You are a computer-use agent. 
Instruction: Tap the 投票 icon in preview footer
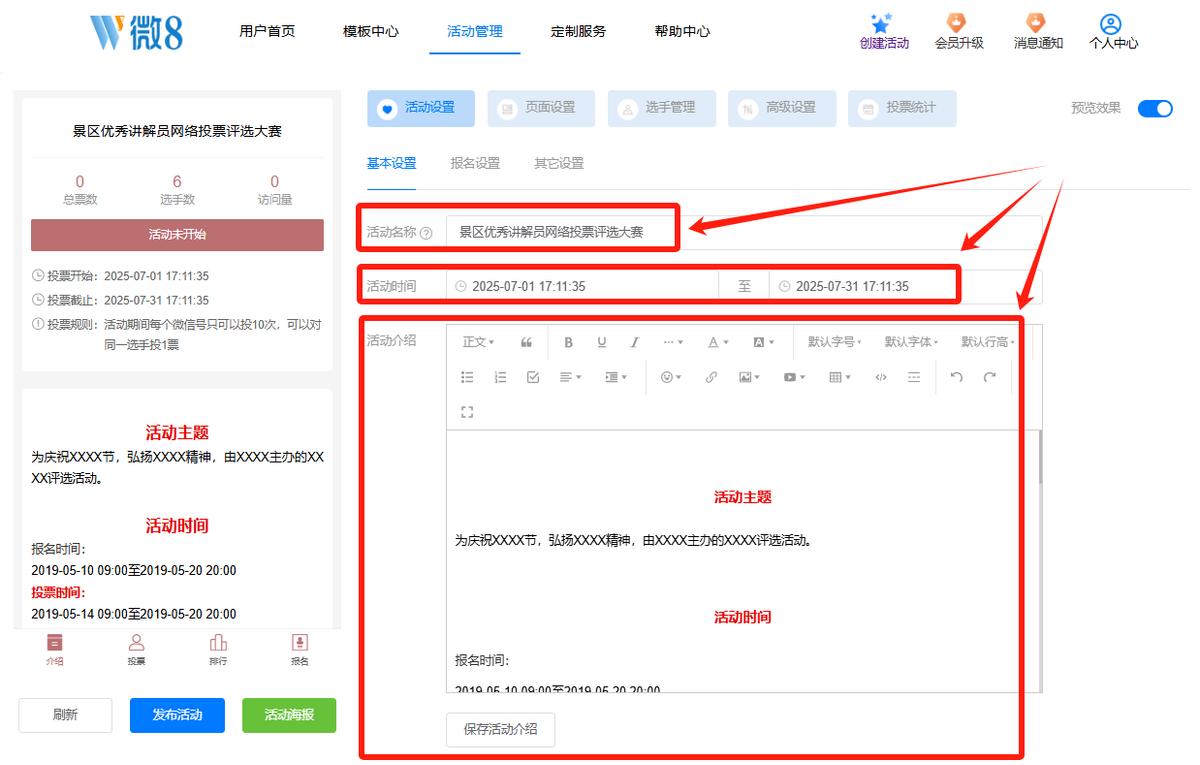tap(136, 649)
